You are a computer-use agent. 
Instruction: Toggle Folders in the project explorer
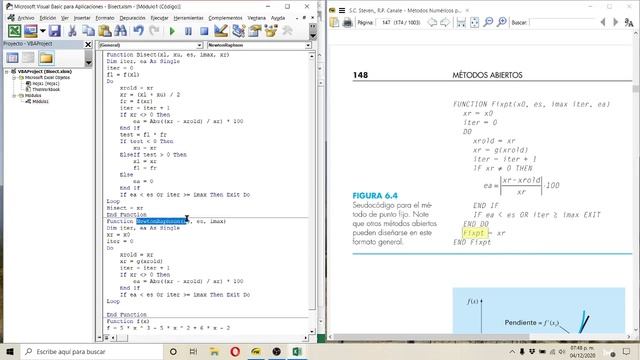pos(46,58)
